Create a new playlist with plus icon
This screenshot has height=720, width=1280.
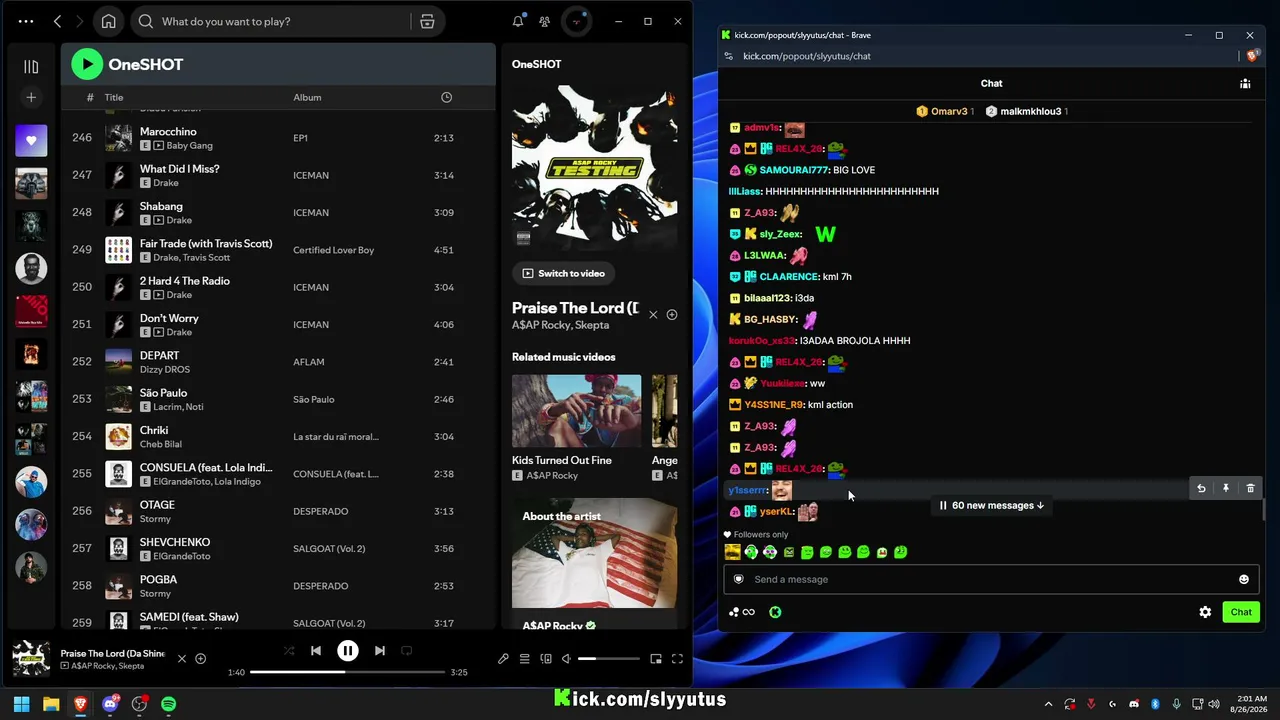click(31, 97)
